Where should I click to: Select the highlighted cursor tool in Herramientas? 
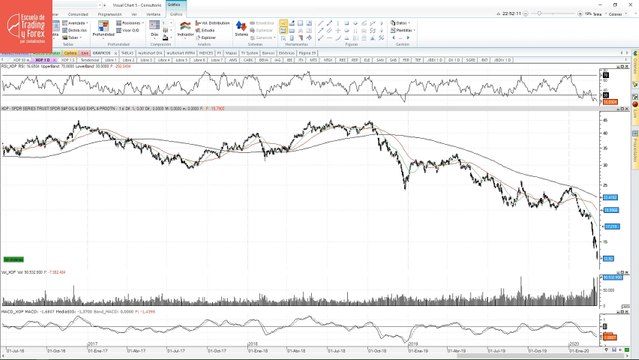(x=283, y=23)
